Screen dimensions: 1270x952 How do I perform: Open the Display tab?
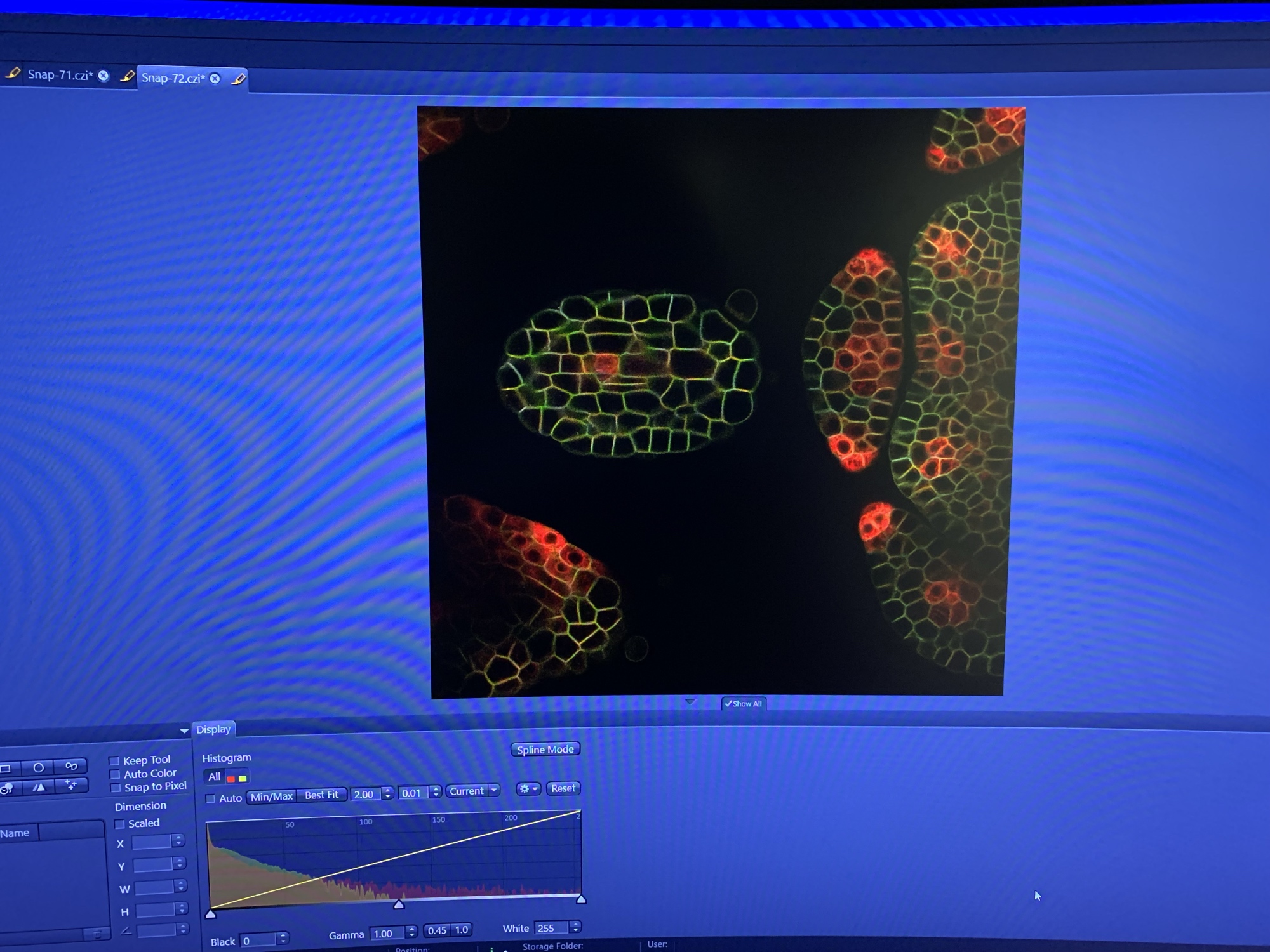coord(213,729)
